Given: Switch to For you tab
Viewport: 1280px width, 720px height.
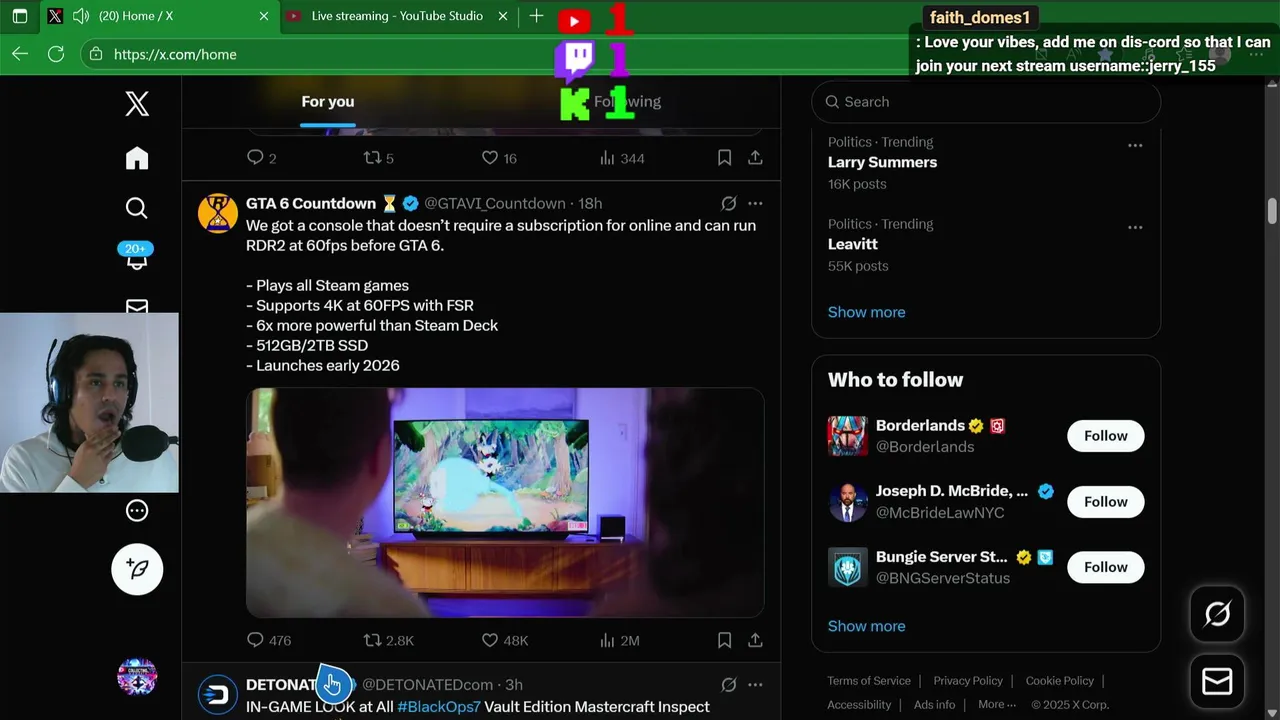Looking at the screenshot, I should [x=328, y=101].
